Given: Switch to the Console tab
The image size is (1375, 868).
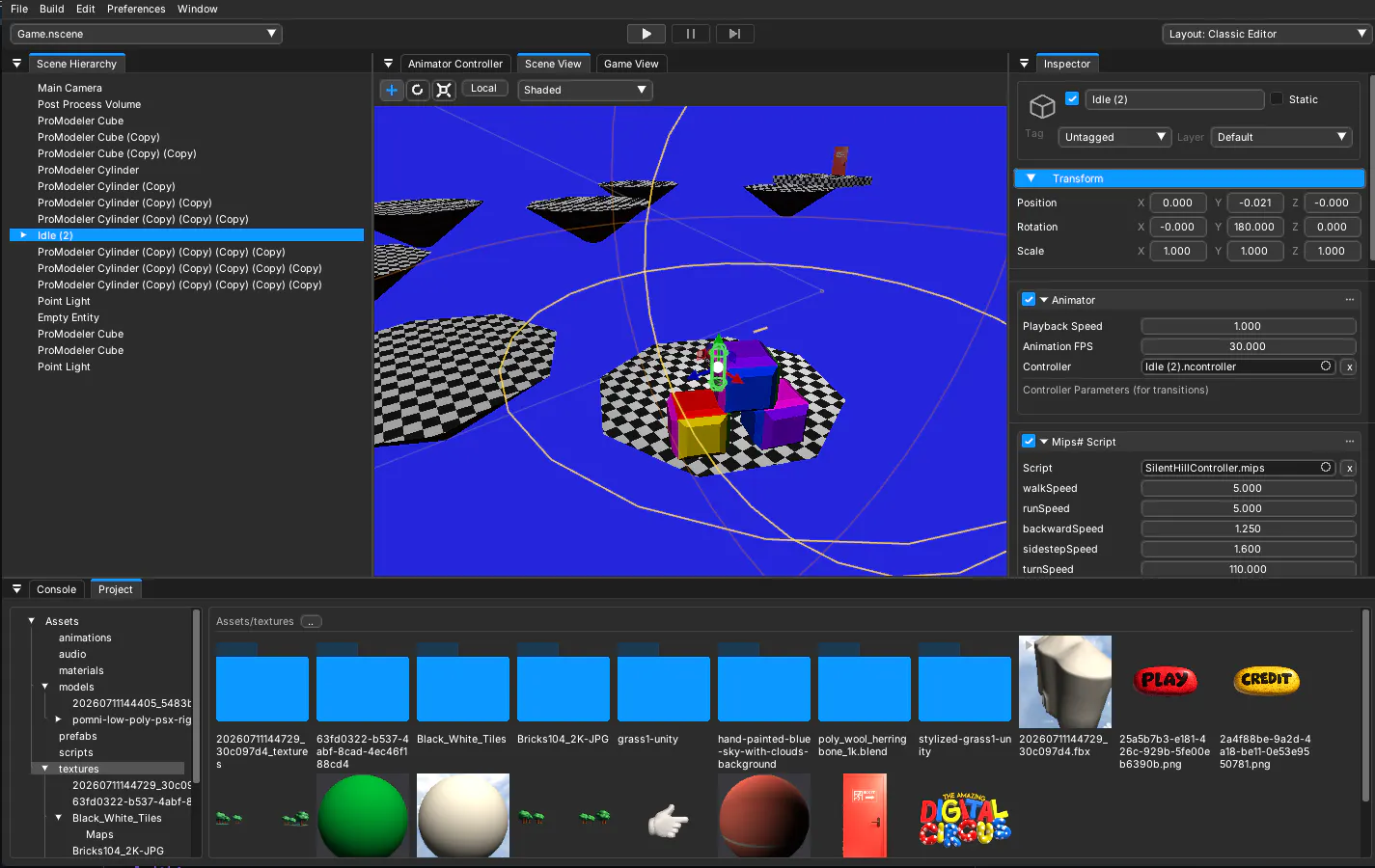Looking at the screenshot, I should point(57,589).
